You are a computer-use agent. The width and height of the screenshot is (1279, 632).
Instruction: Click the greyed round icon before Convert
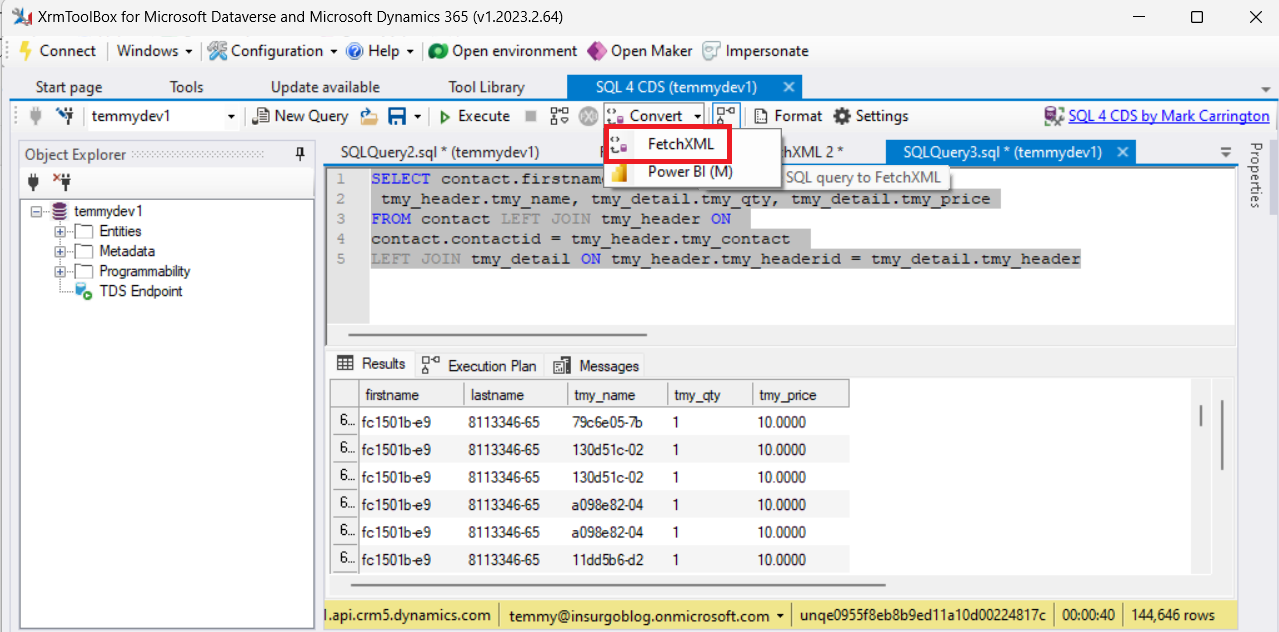[x=588, y=116]
